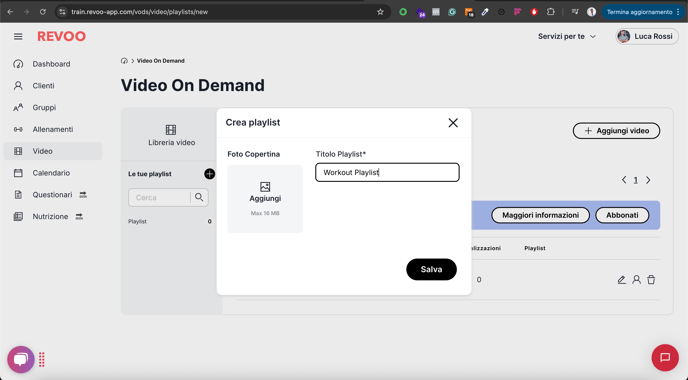Navigate to Allenamenti

tap(53, 129)
